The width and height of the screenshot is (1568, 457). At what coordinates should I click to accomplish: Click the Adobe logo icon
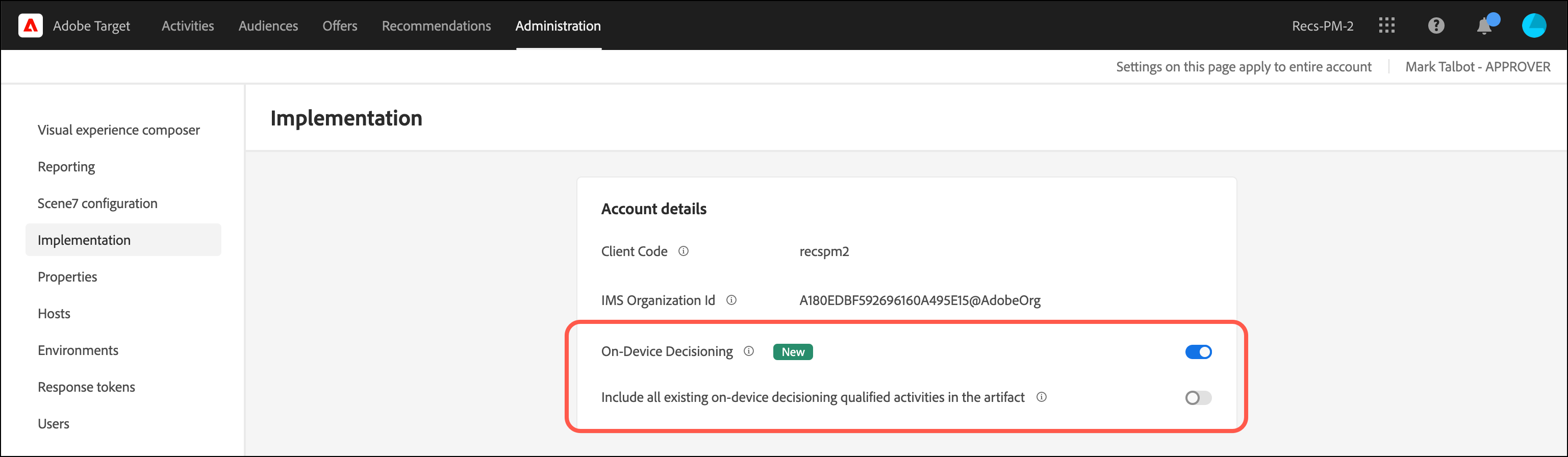click(x=31, y=26)
